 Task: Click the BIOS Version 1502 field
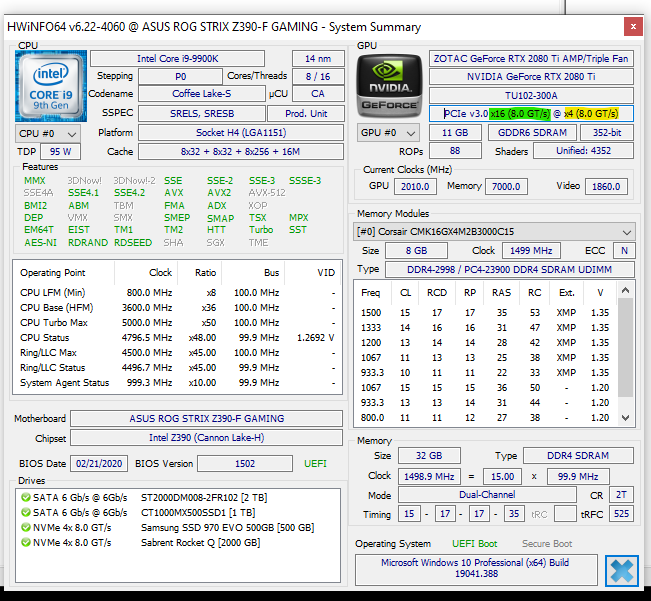pos(245,464)
